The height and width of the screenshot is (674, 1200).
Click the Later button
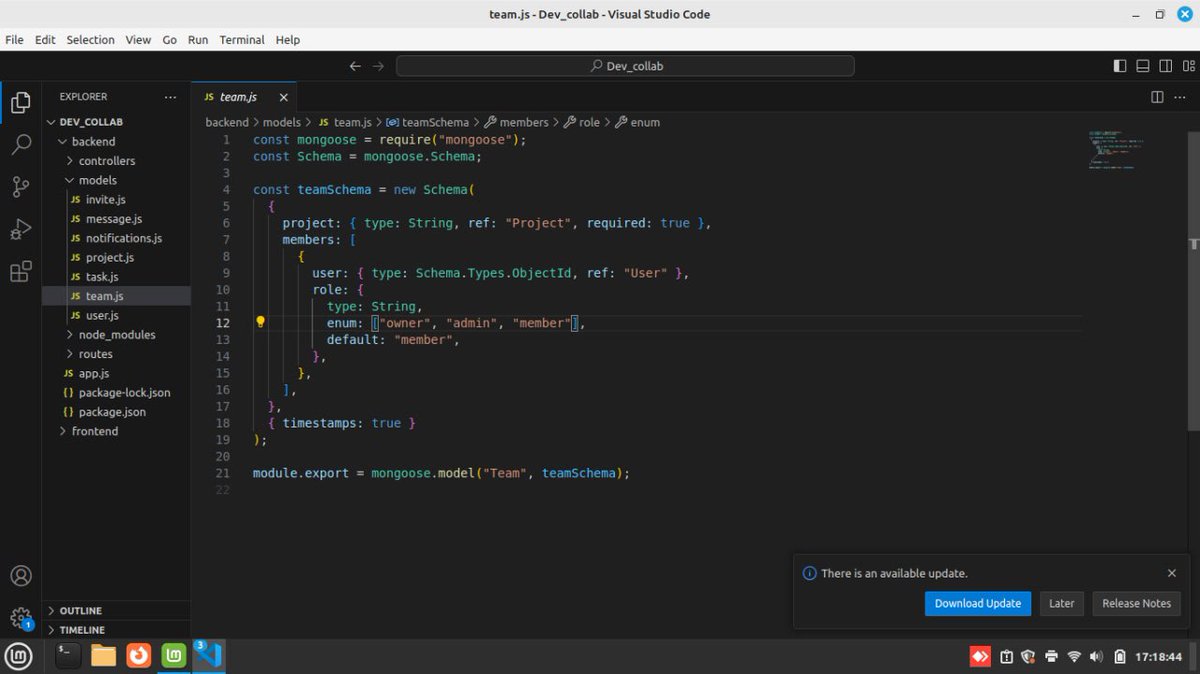[x=1062, y=603]
